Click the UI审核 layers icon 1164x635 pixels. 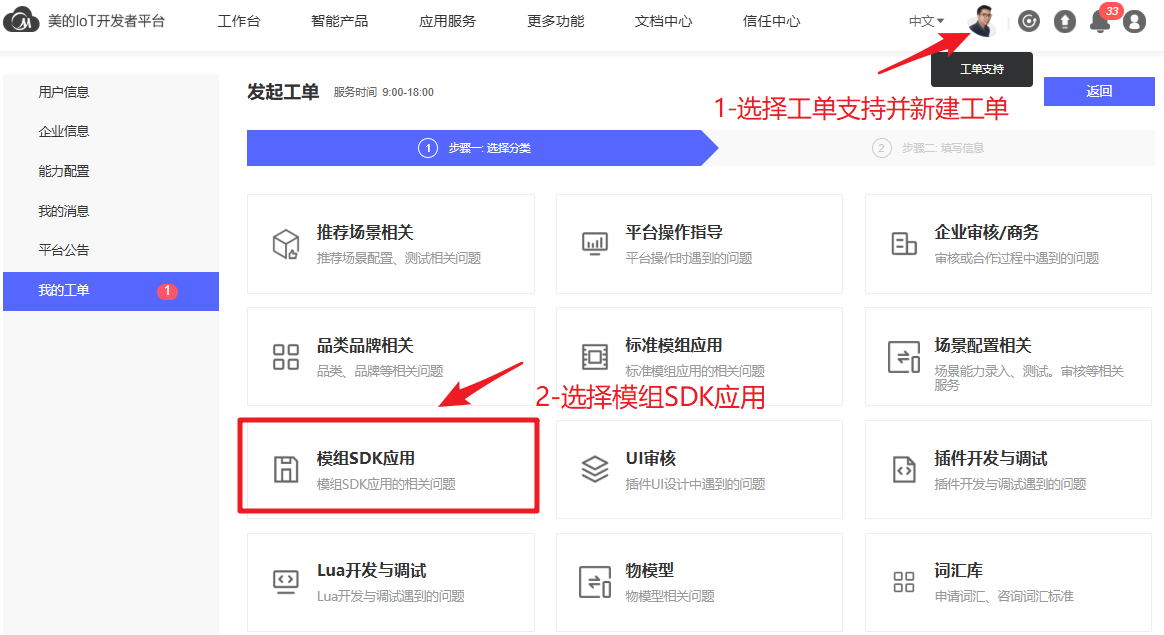(595, 469)
